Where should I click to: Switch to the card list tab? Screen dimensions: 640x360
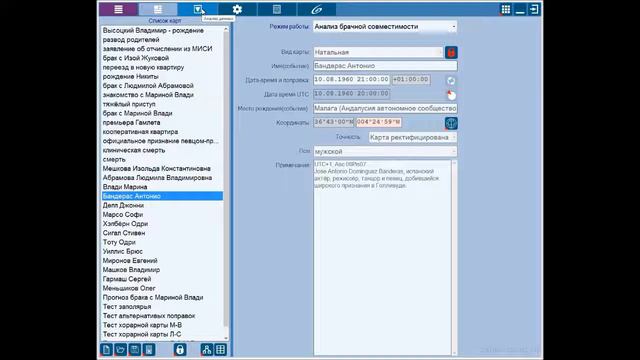(x=158, y=9)
